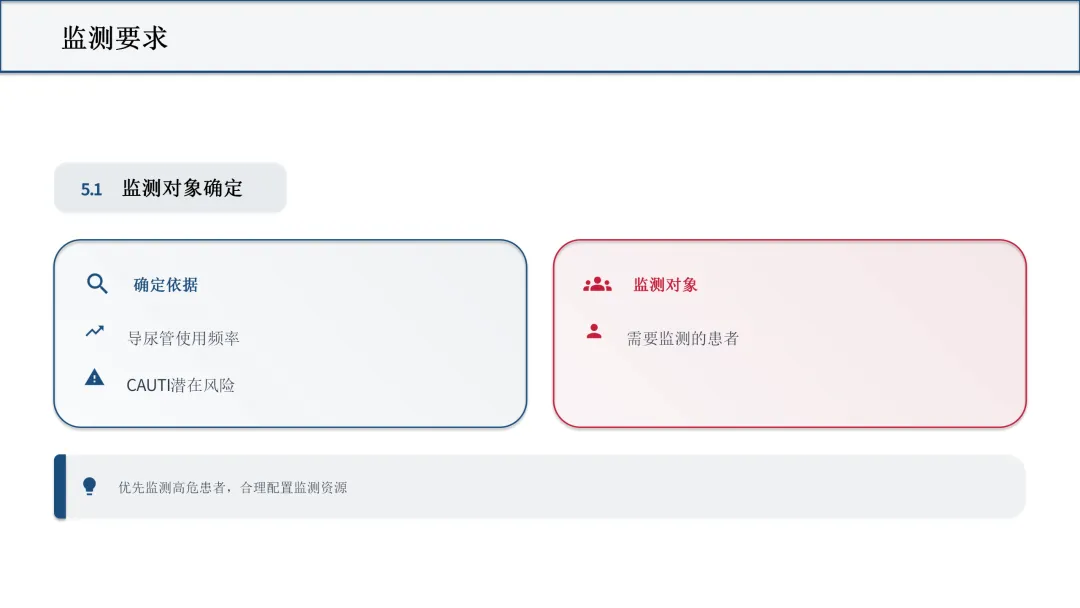Click the trending-up arrow icon
1080x608 pixels.
pos(94,331)
